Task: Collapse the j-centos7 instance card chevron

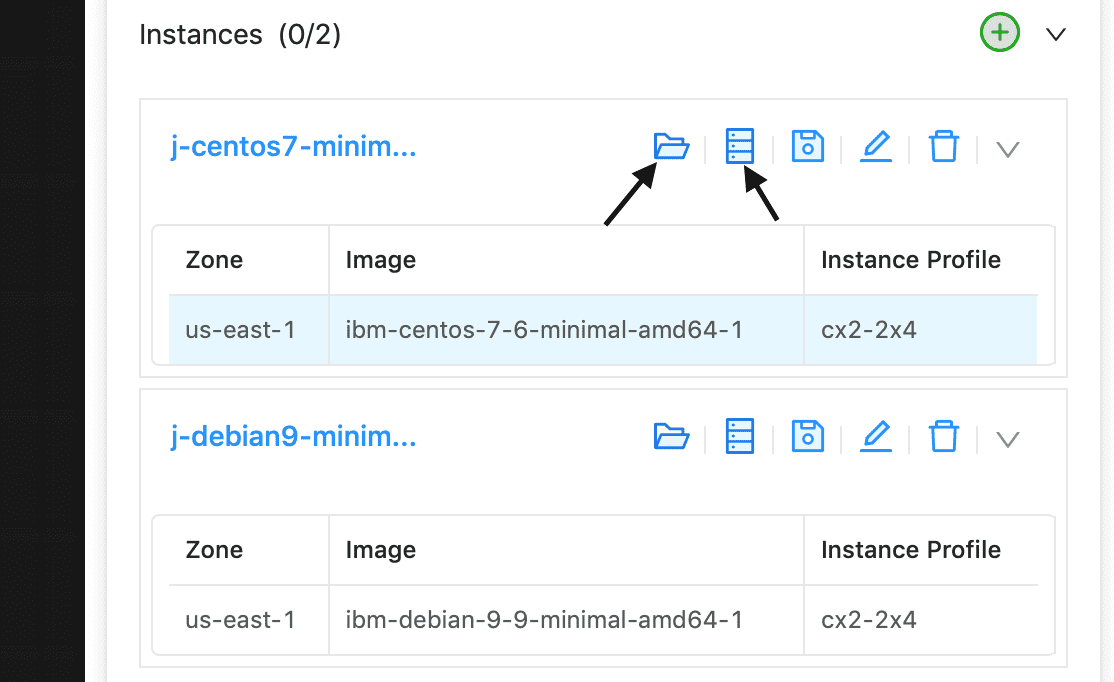Action: click(x=1007, y=149)
